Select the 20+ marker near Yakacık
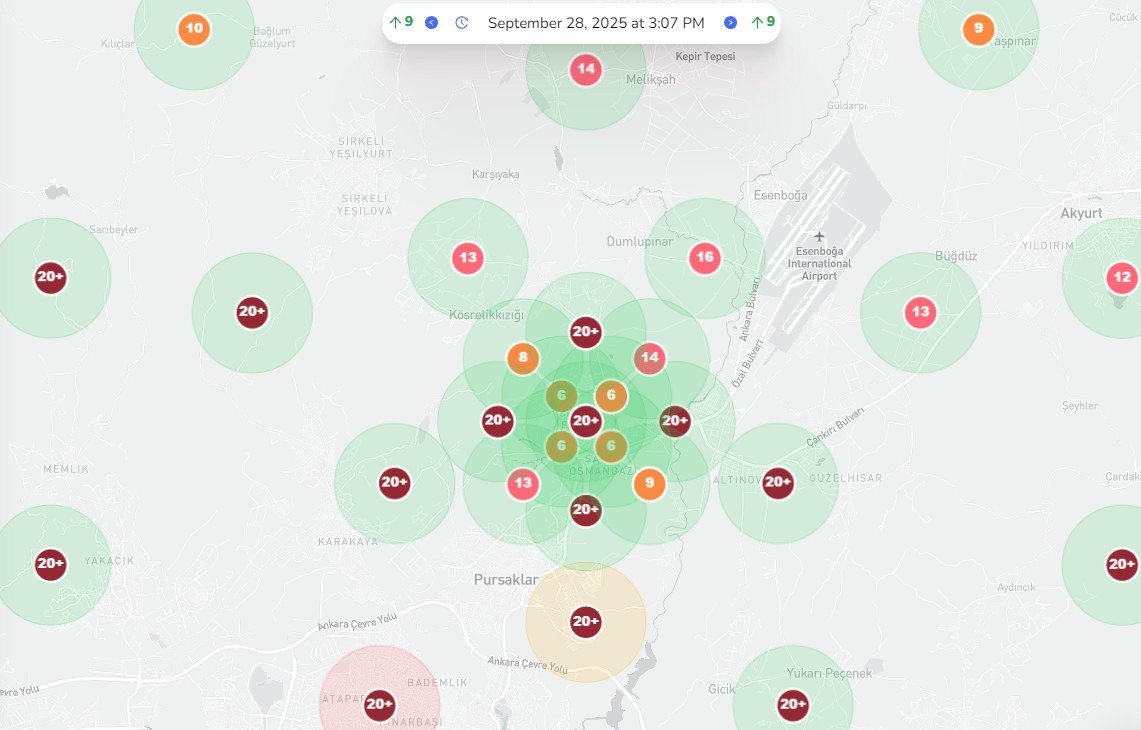 point(51,565)
